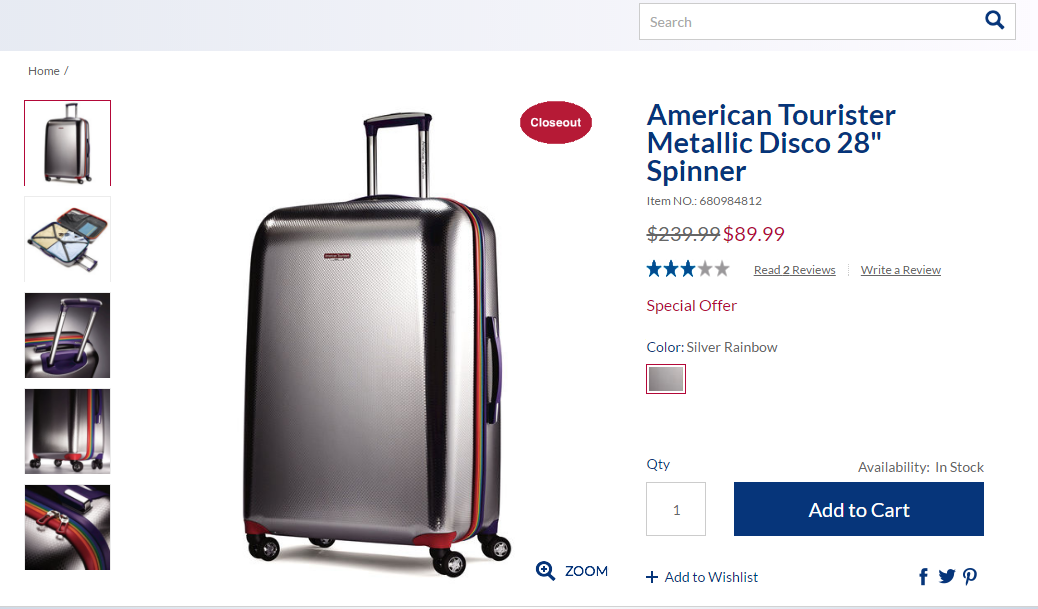Image resolution: width=1038 pixels, height=609 pixels.
Task: Pin product on Pinterest
Action: point(969,576)
